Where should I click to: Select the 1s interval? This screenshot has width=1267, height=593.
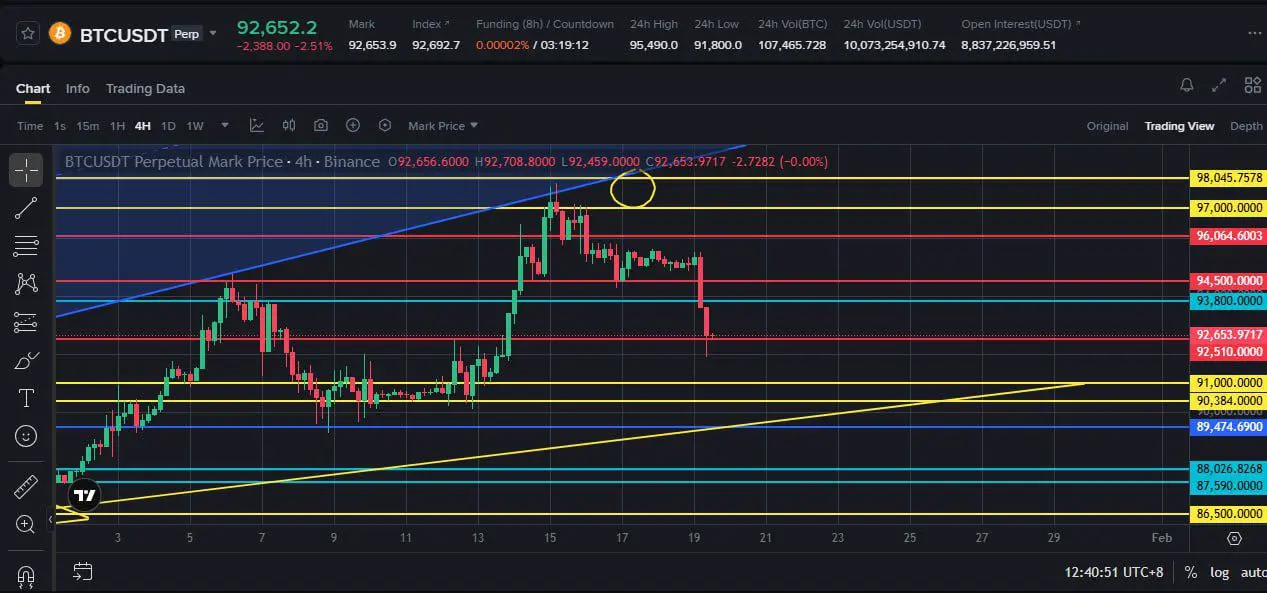point(60,126)
